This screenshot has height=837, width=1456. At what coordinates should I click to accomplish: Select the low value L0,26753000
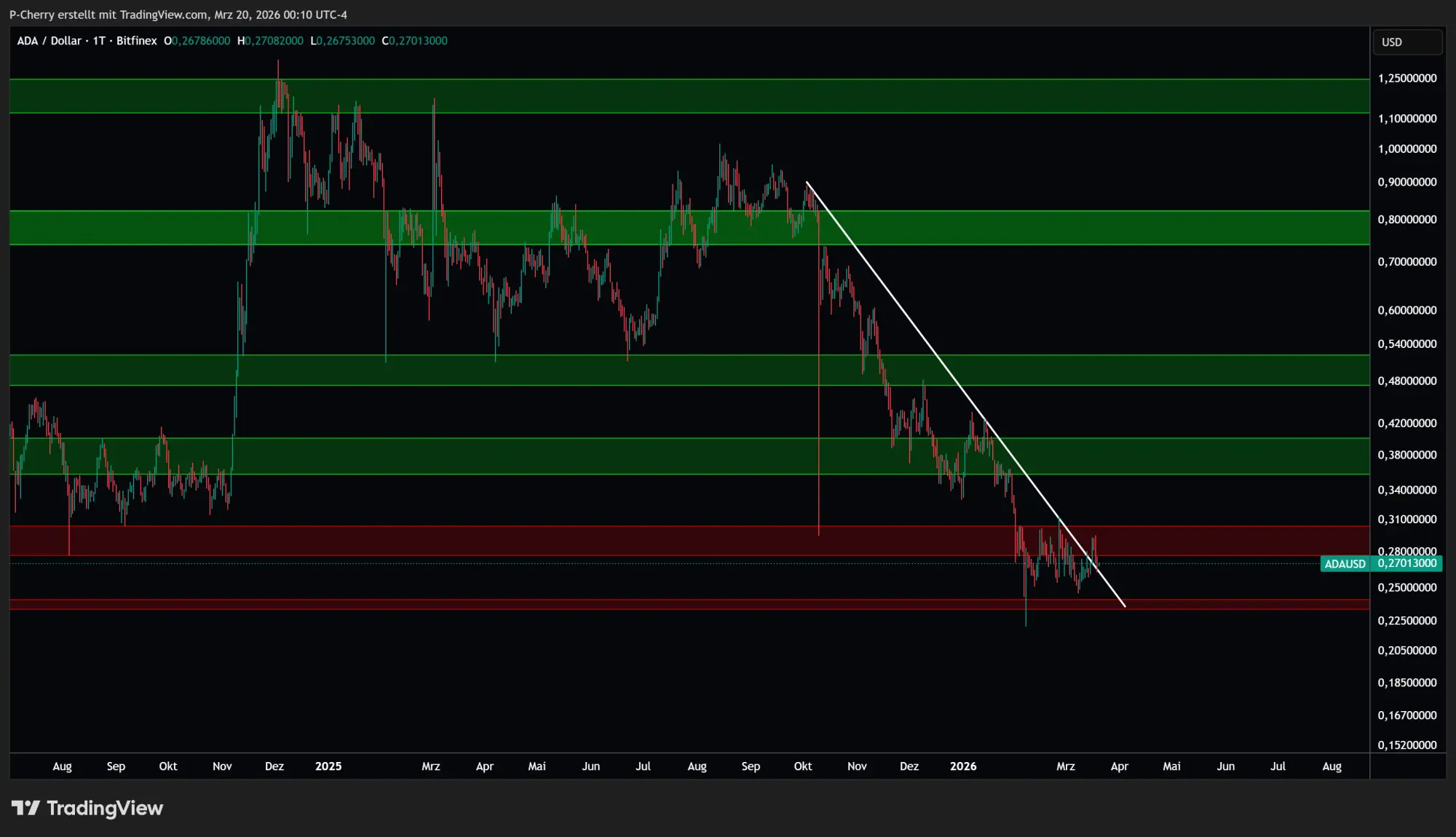tap(343, 41)
